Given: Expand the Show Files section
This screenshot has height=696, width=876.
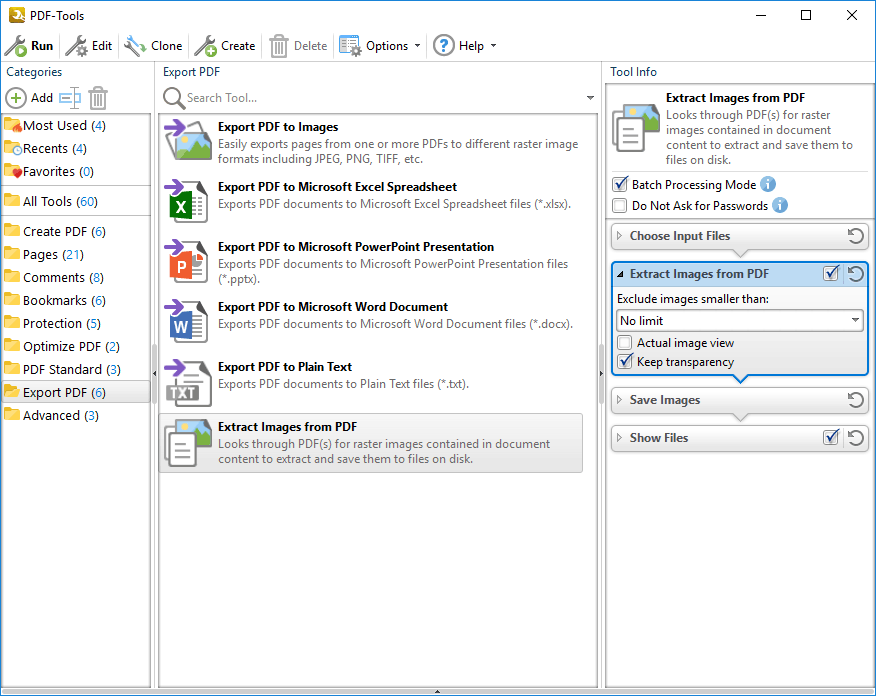Looking at the screenshot, I should (x=620, y=438).
